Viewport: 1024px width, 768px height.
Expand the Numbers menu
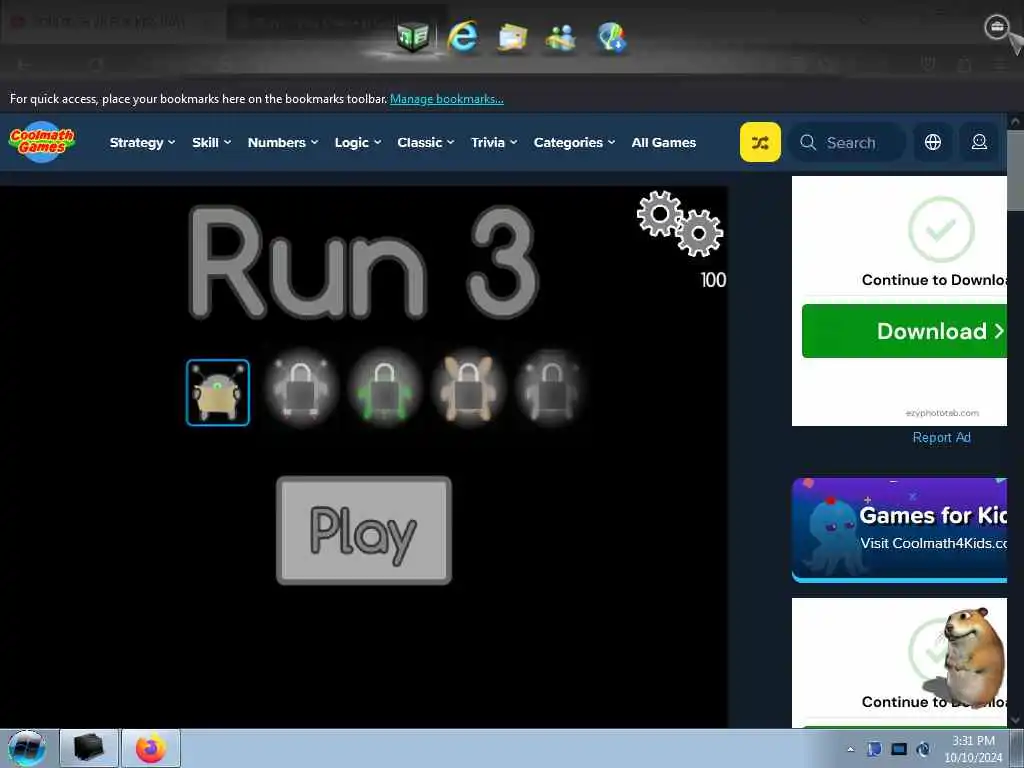[x=283, y=142]
